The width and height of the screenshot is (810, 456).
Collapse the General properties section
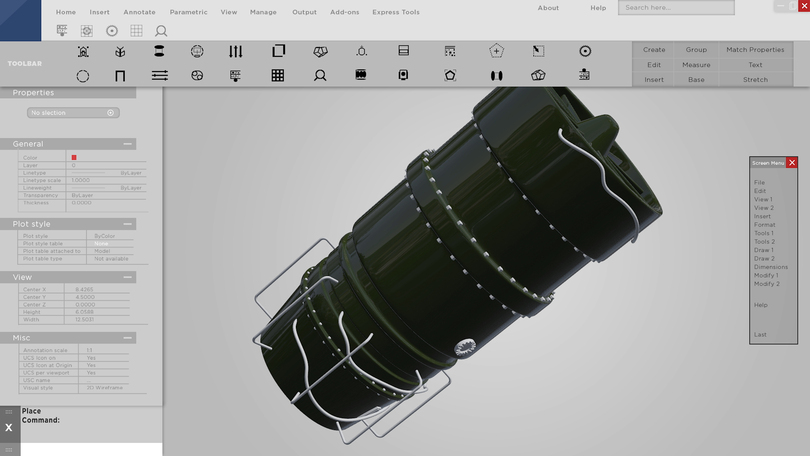[x=128, y=144]
